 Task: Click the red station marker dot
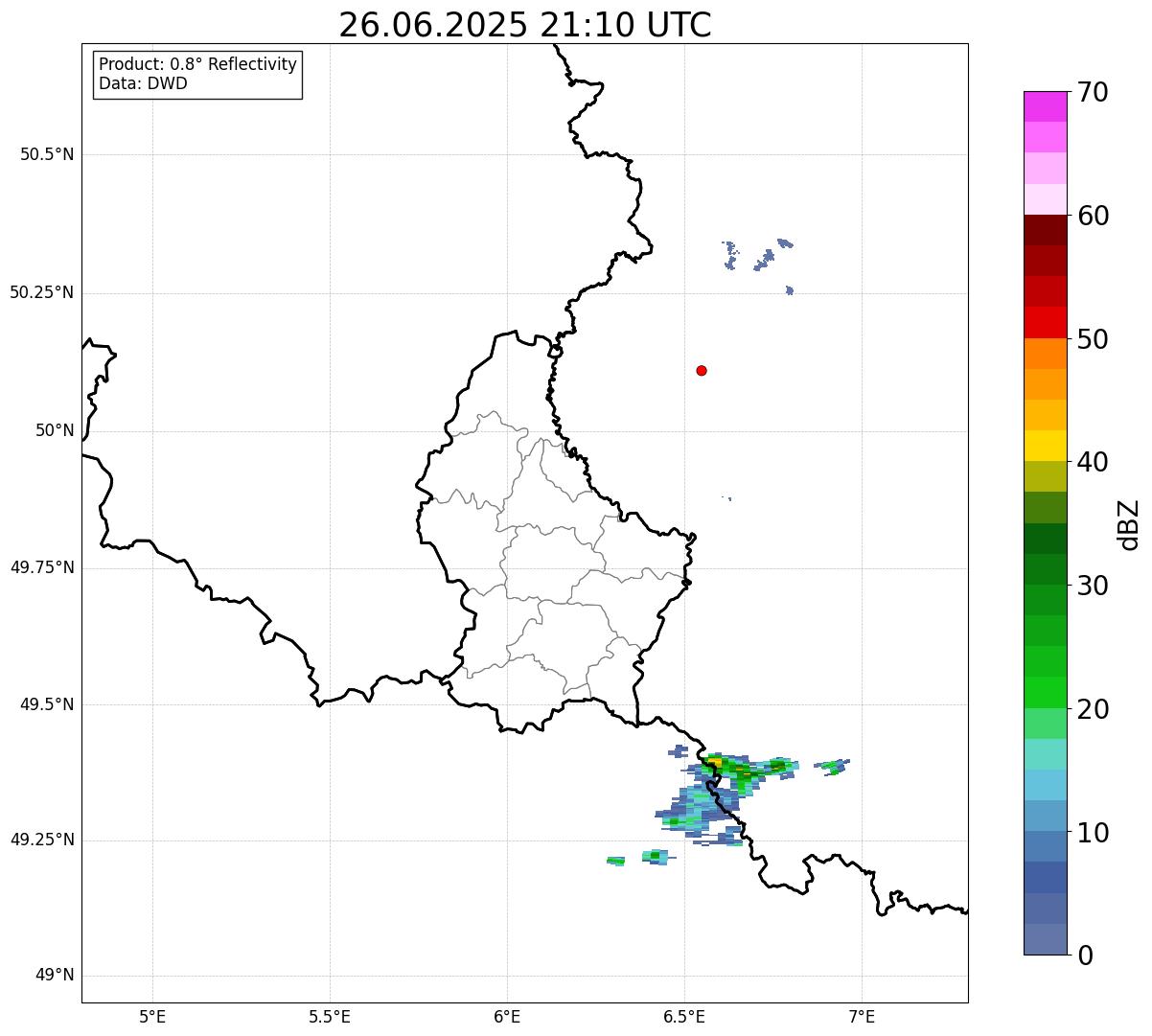[702, 370]
